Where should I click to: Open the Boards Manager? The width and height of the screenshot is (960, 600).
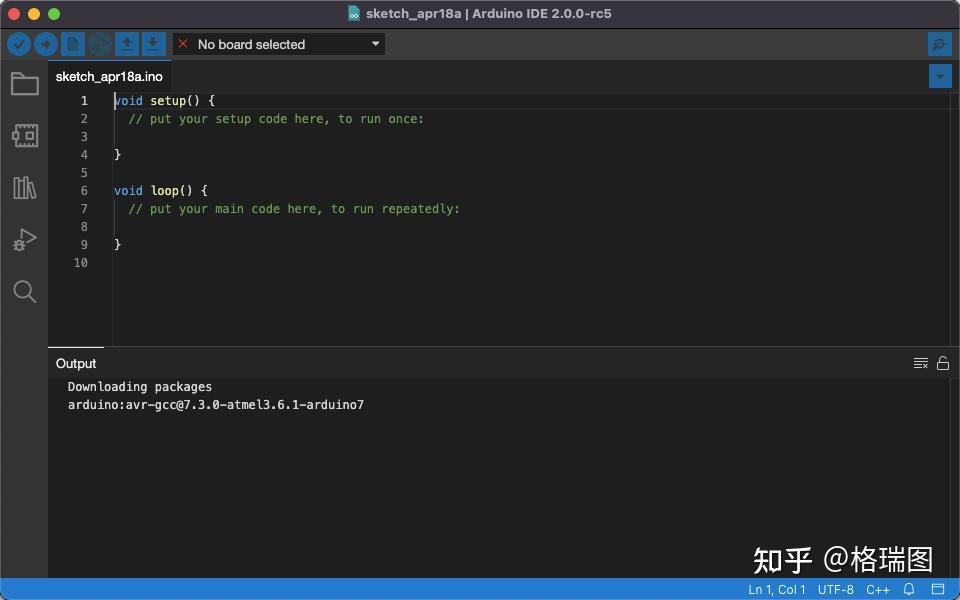click(24, 135)
